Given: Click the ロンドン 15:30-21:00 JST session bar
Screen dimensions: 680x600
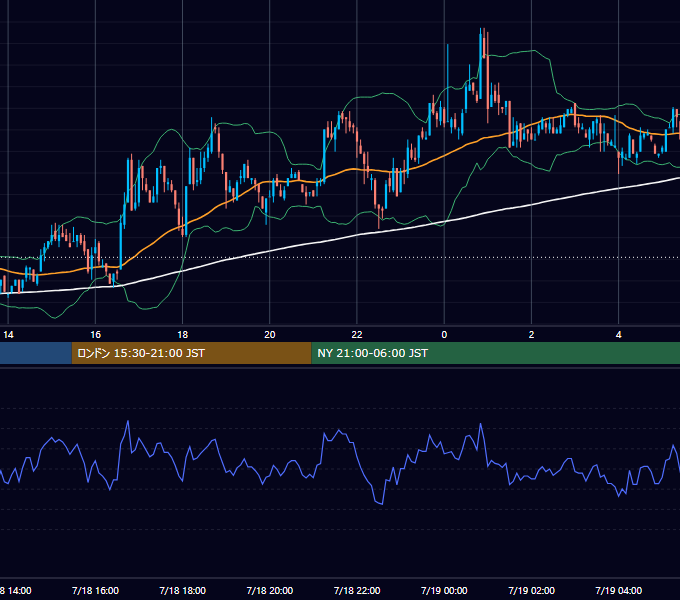Looking at the screenshot, I should [x=191, y=353].
